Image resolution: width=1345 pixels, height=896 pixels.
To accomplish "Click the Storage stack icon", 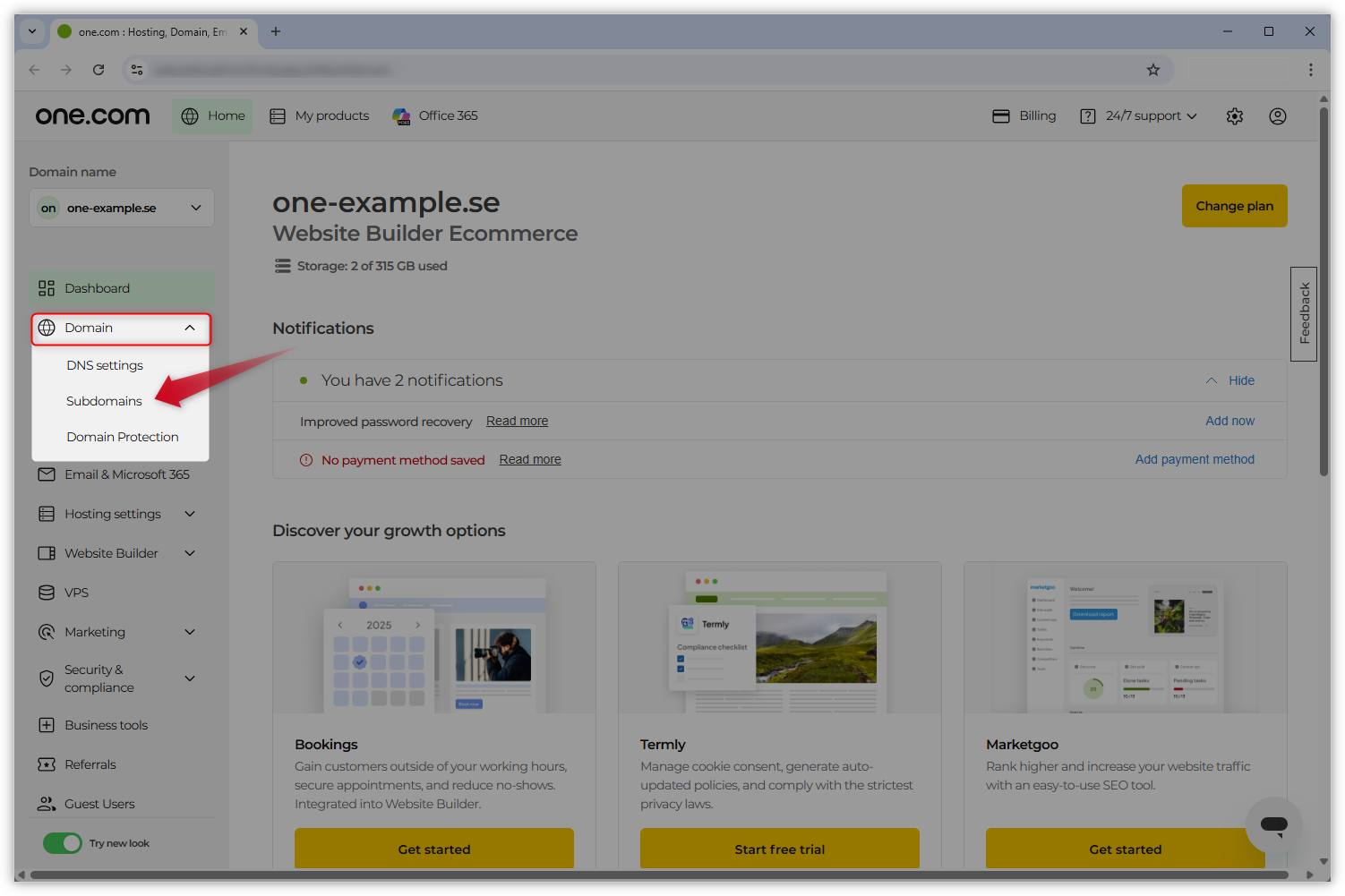I will 283,266.
